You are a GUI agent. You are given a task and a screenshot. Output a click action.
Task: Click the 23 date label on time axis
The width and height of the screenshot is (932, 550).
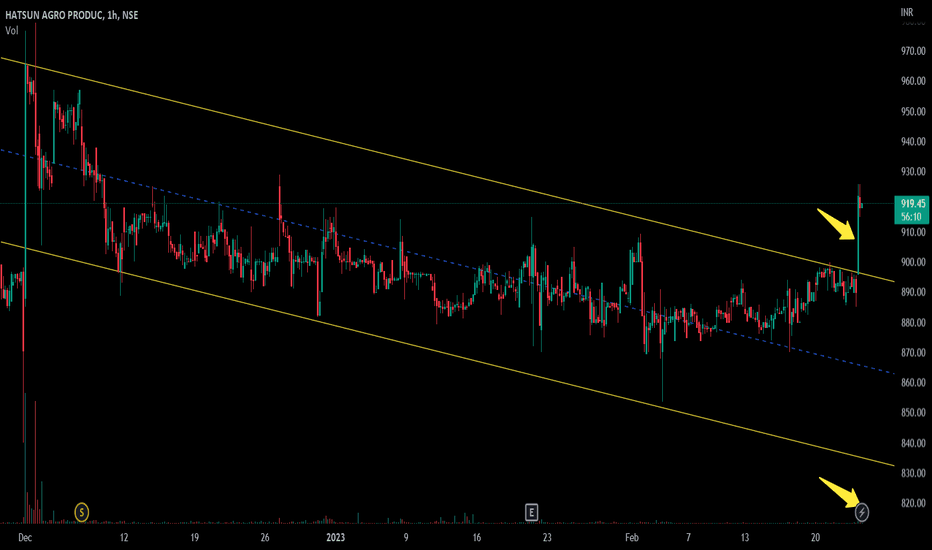click(x=547, y=538)
